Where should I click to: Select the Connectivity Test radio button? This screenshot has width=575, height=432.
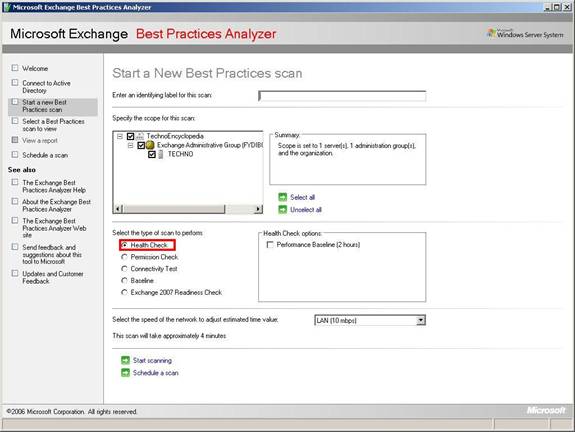[x=125, y=269]
